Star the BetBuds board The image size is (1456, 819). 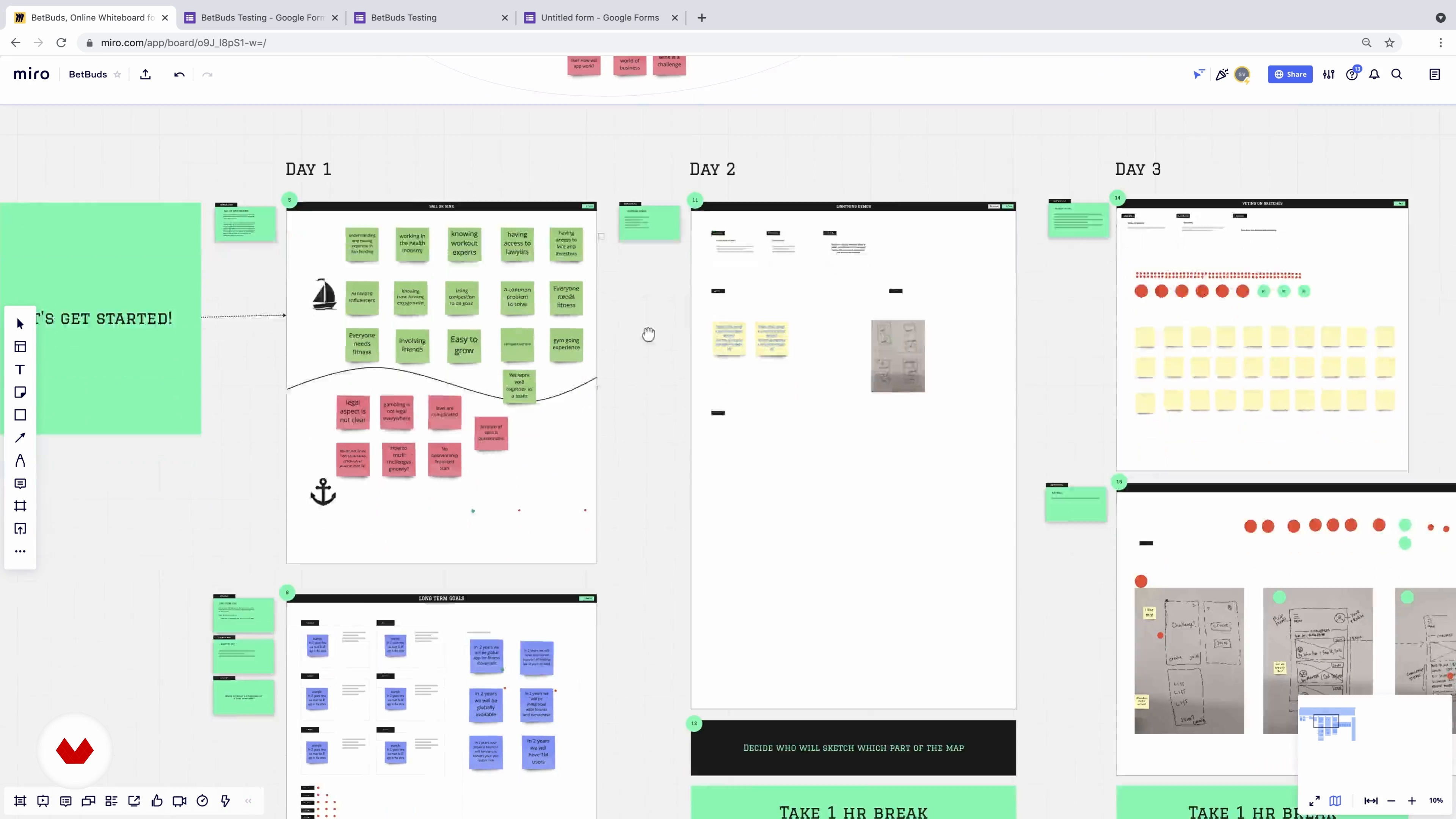(x=117, y=74)
